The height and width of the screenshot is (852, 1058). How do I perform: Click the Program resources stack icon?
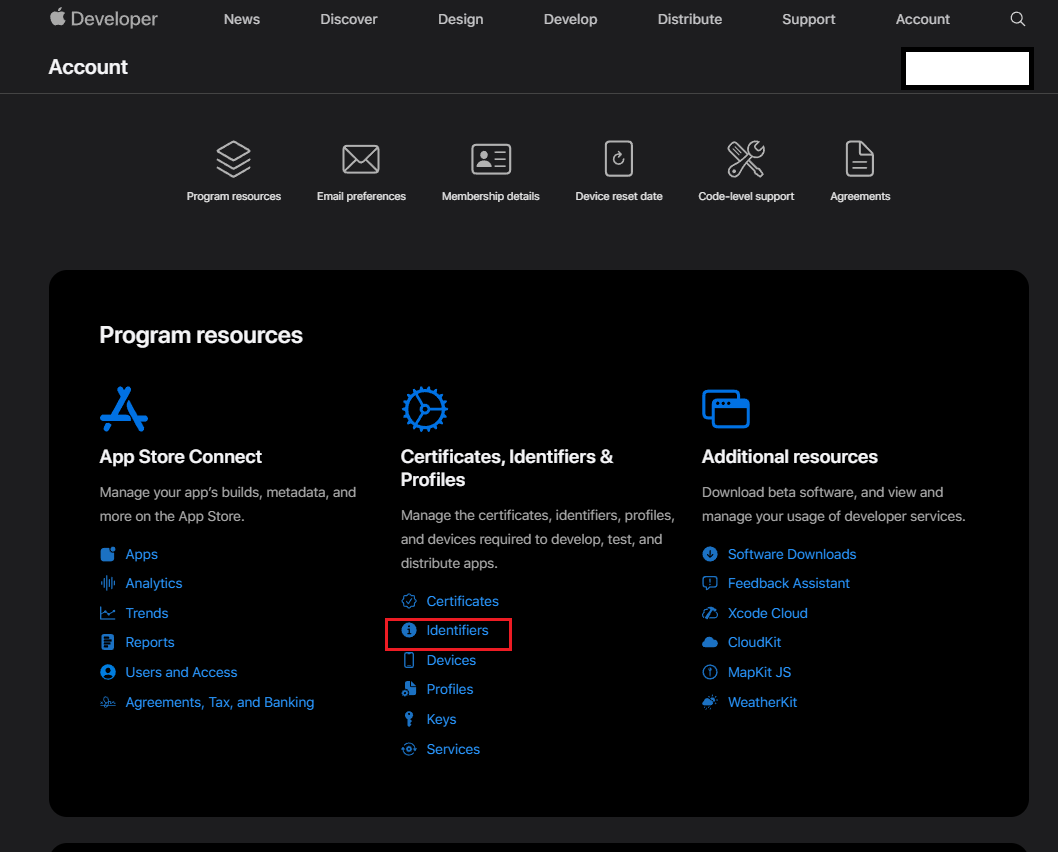click(233, 159)
